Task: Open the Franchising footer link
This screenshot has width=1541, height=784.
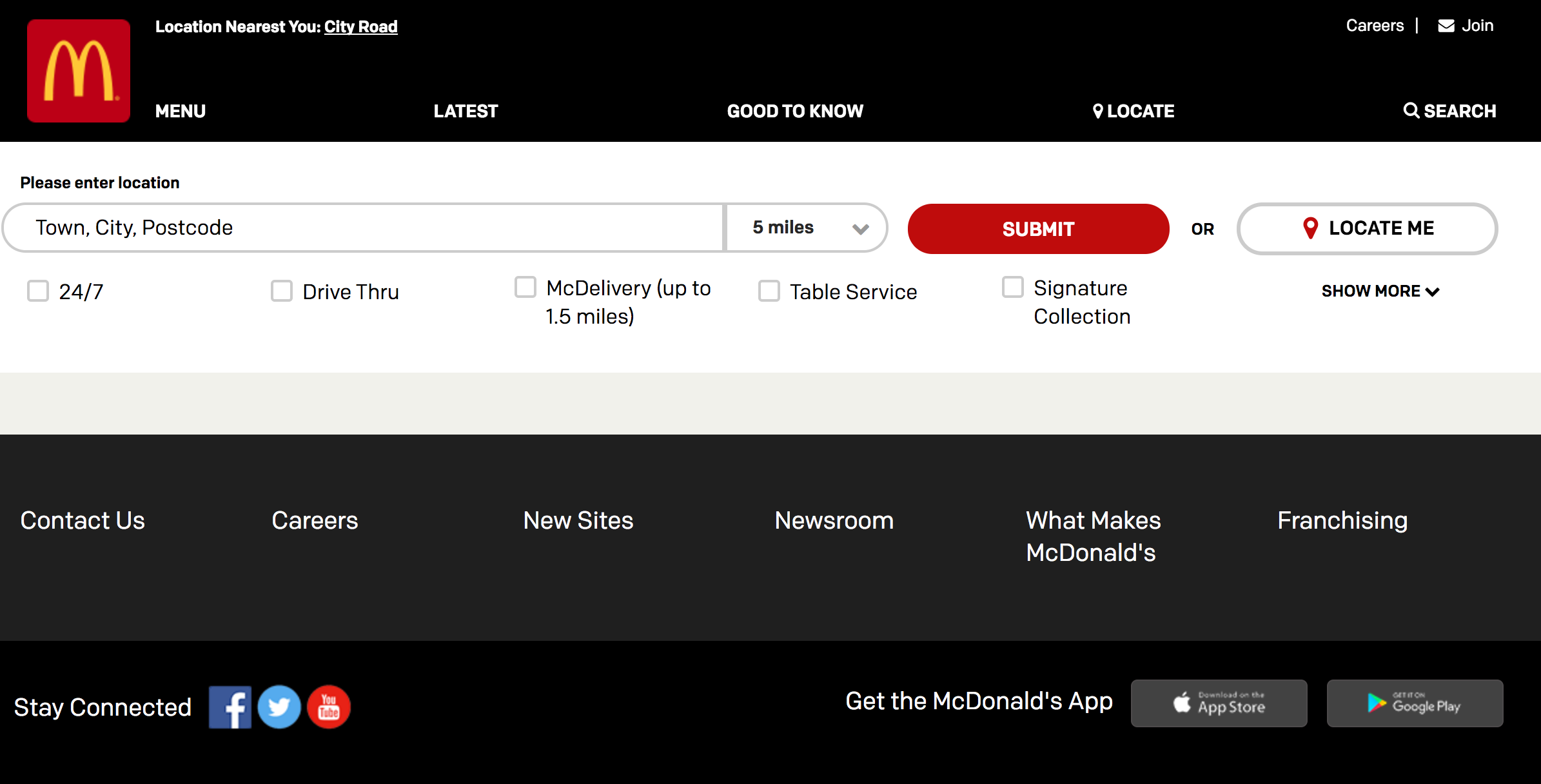Action: click(x=1342, y=520)
